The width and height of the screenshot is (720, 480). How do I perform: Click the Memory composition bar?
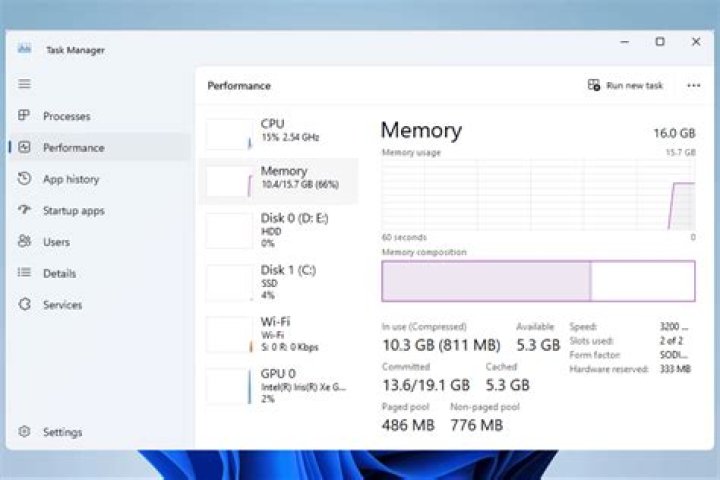click(538, 281)
